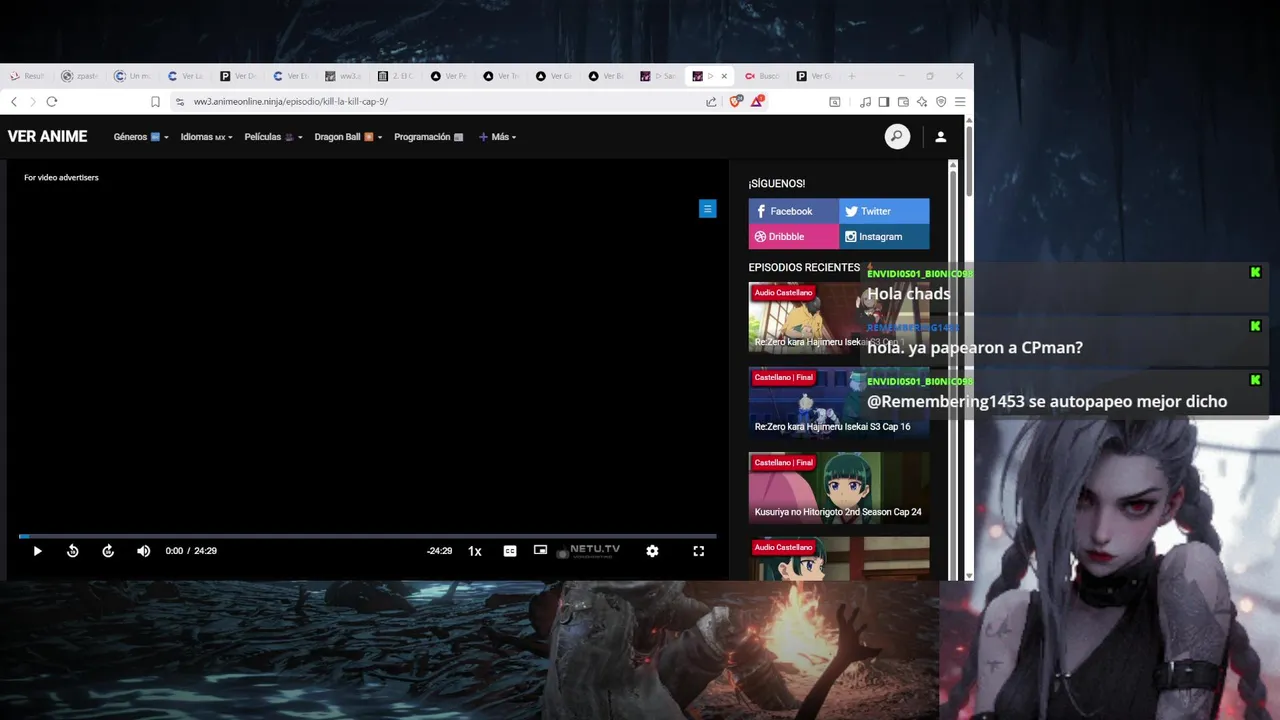Skip forward using the forward-jump icon

[108, 551]
